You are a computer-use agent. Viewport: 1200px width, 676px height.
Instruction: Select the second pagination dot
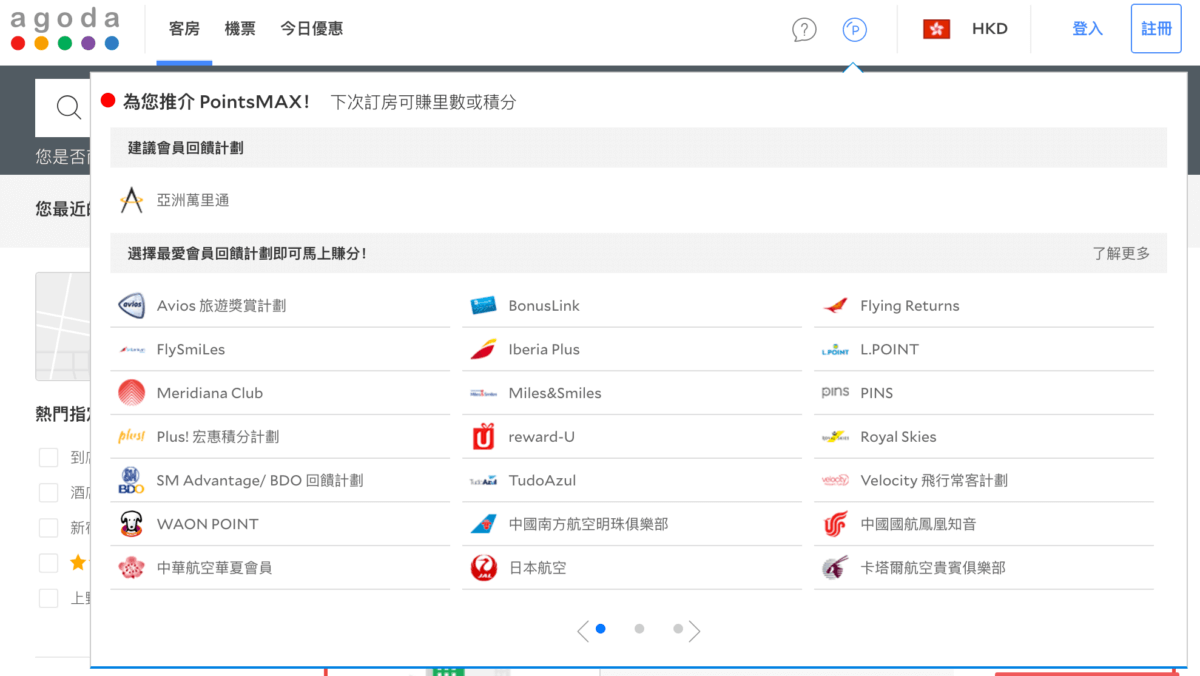[x=639, y=629]
